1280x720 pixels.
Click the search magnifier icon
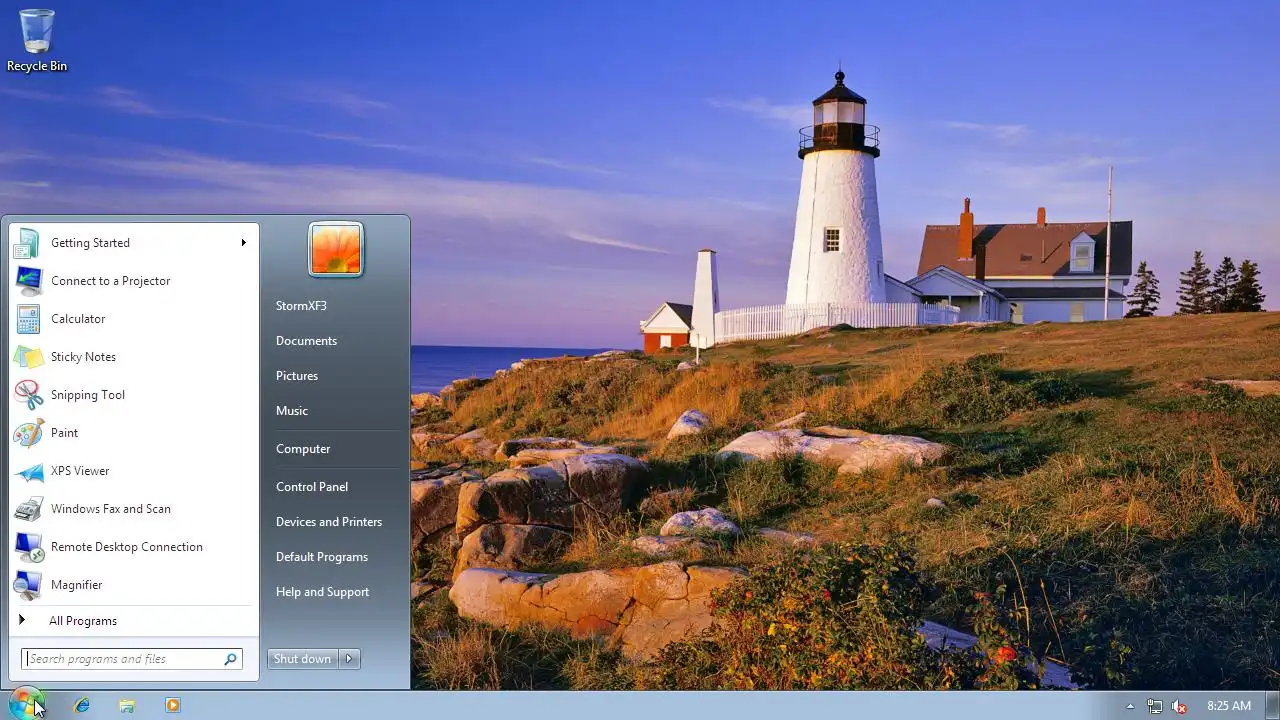(230, 659)
